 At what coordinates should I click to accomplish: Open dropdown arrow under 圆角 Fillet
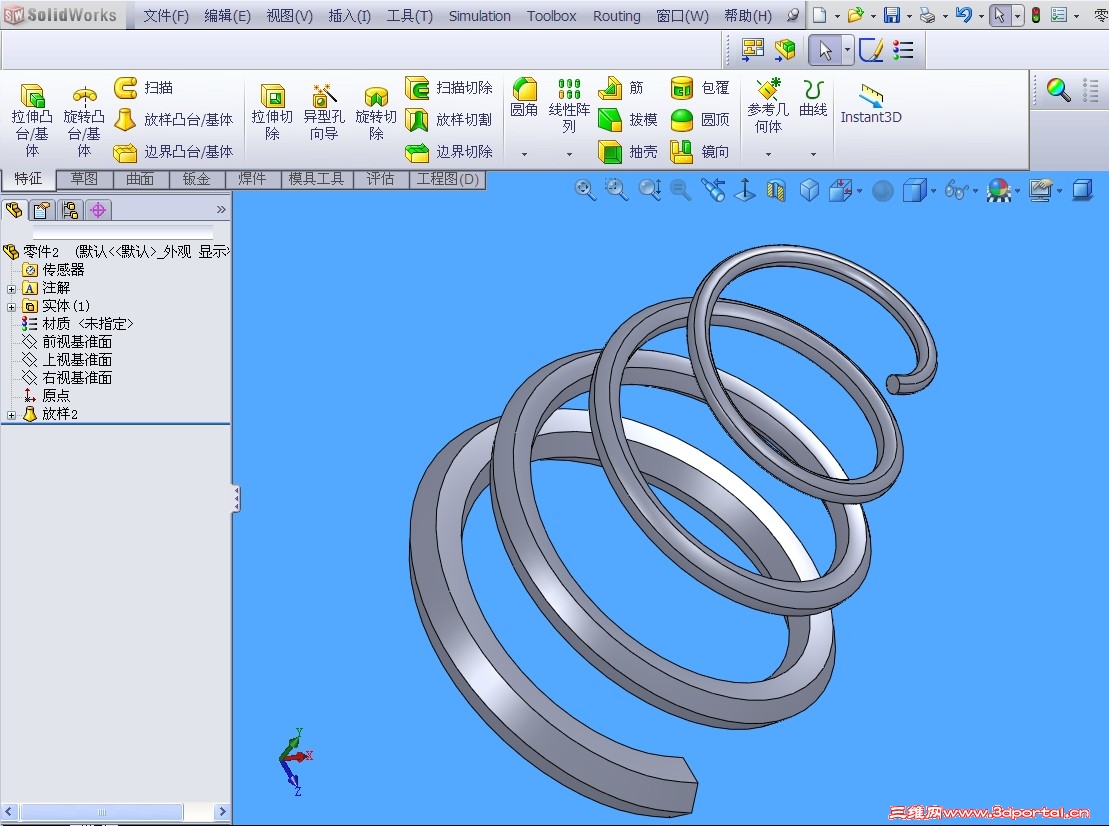coord(524,154)
